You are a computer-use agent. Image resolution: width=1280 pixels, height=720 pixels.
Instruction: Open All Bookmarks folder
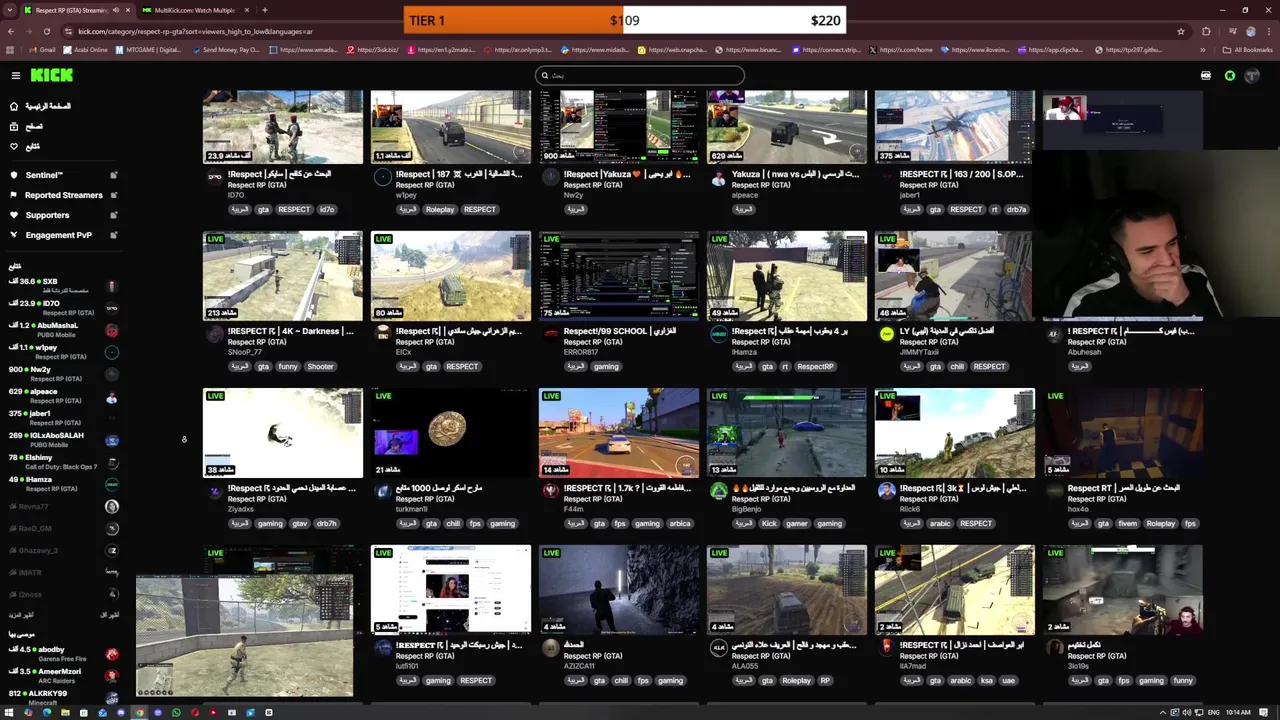(x=1249, y=49)
